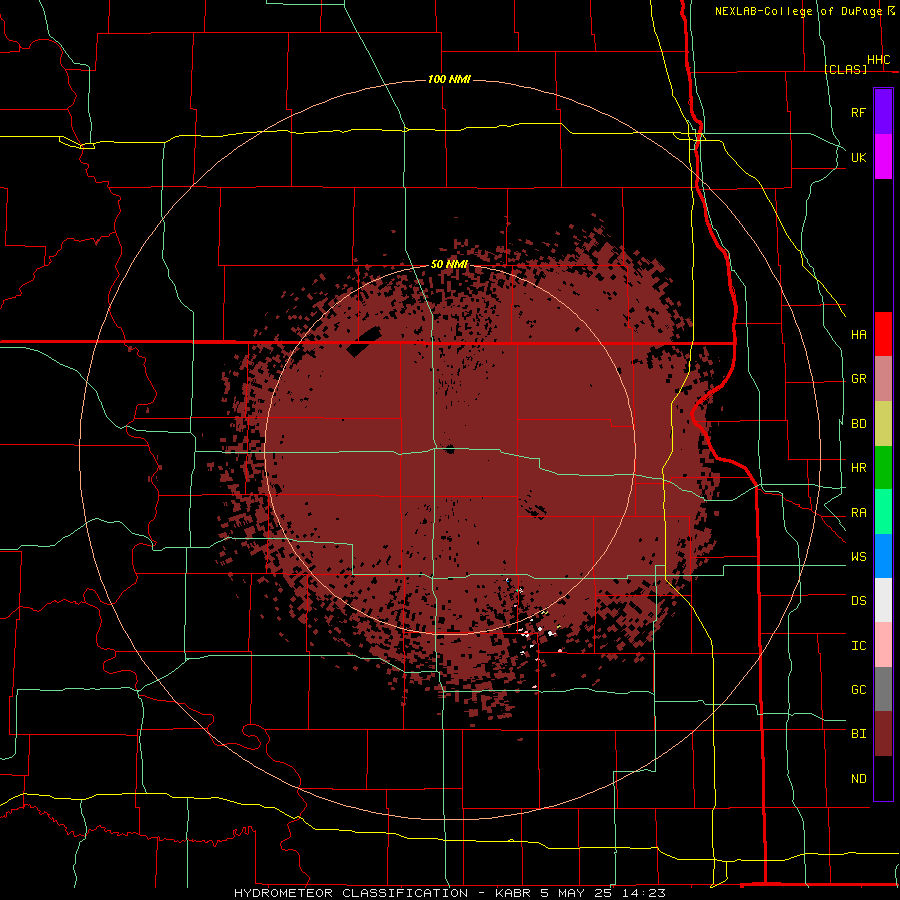Click the HR legend label

tap(858, 468)
